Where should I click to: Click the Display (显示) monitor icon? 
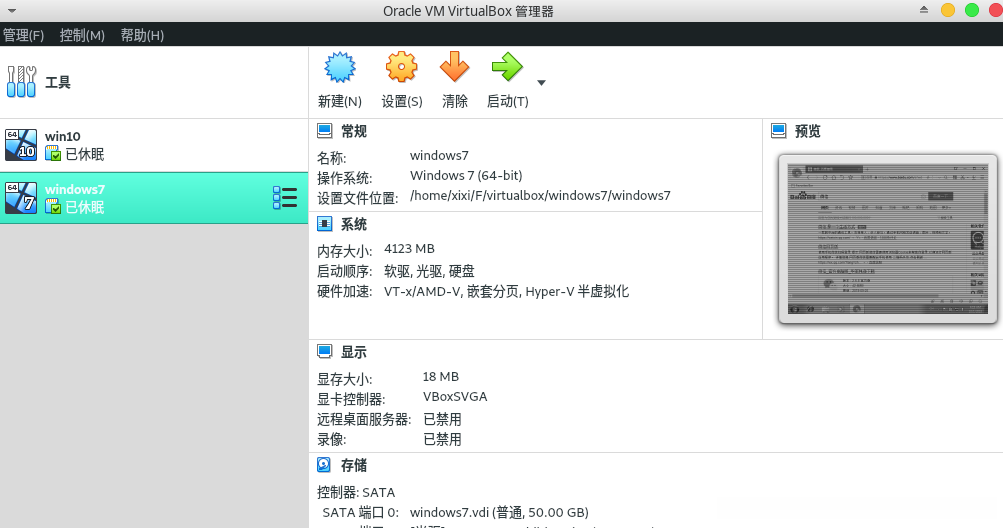coord(325,351)
